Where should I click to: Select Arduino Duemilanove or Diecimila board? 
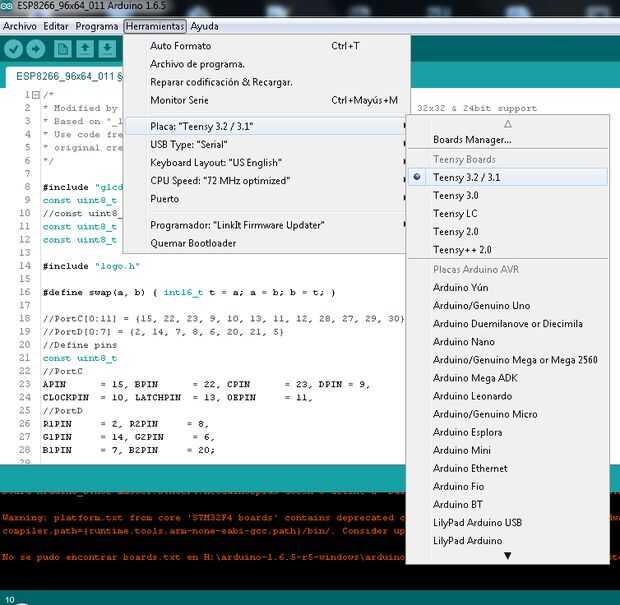point(508,324)
